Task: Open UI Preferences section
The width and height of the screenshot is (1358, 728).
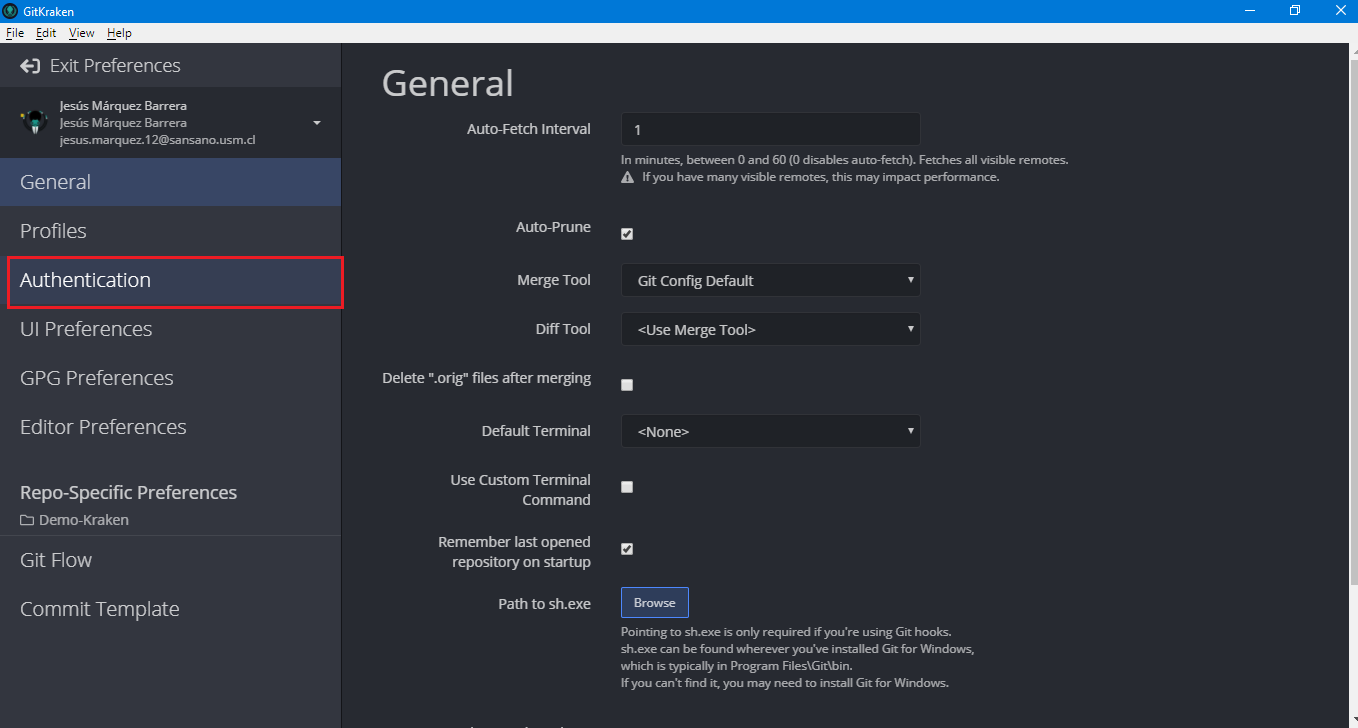Action: (x=170, y=329)
